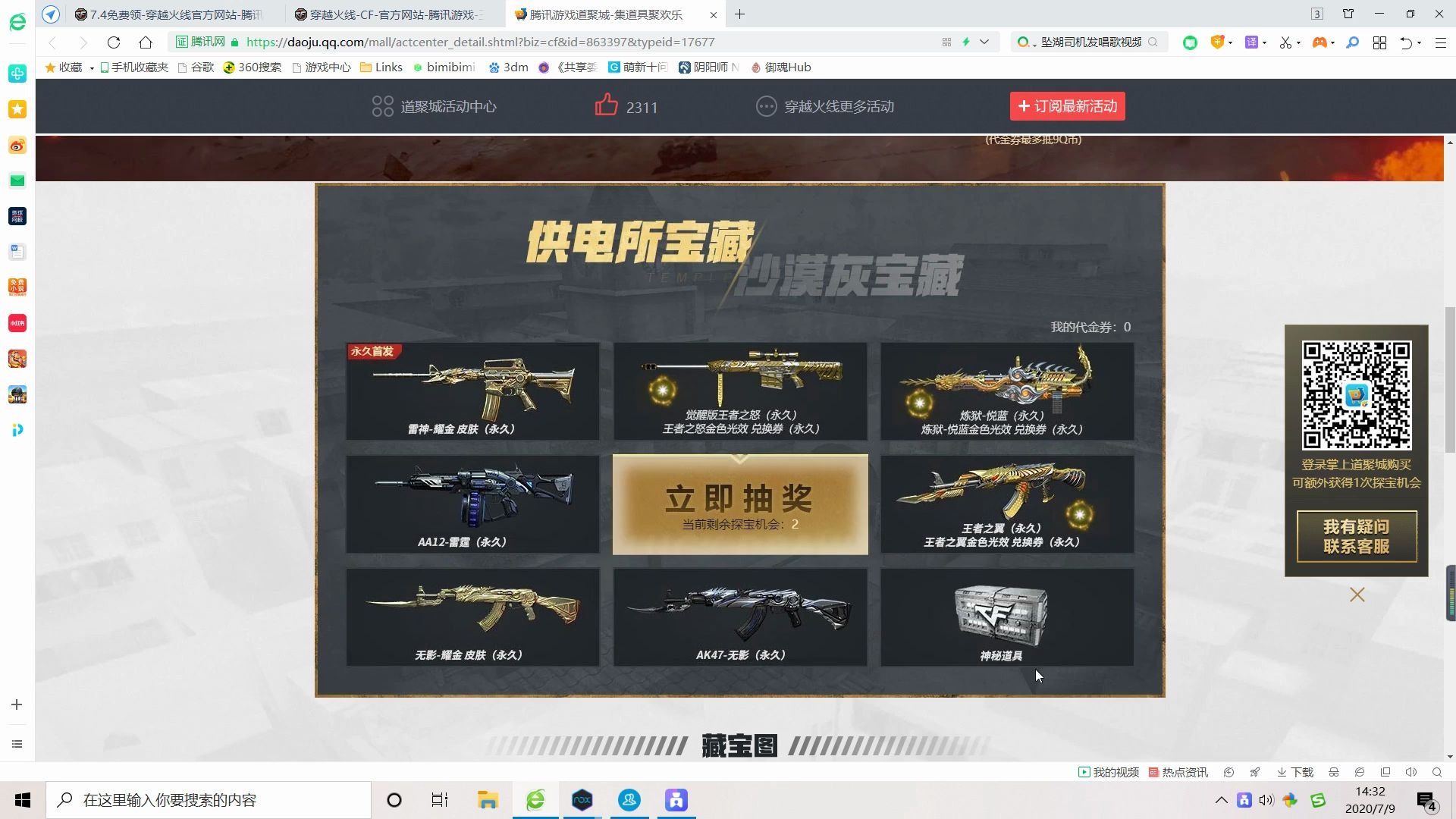This screenshot has width=1456, height=819.
Task: Launch the Nox emulator from the taskbar
Action: point(582,799)
